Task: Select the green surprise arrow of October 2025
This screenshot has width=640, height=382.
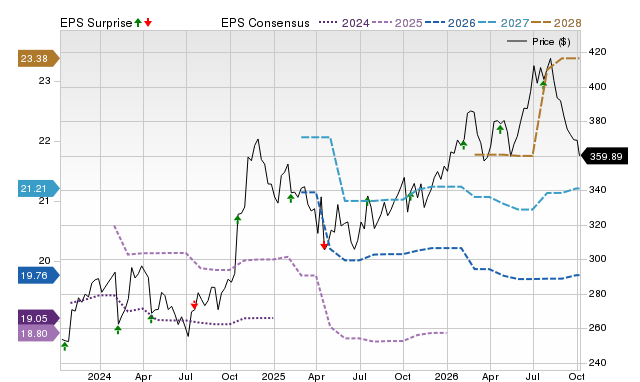Action: click(x=411, y=196)
